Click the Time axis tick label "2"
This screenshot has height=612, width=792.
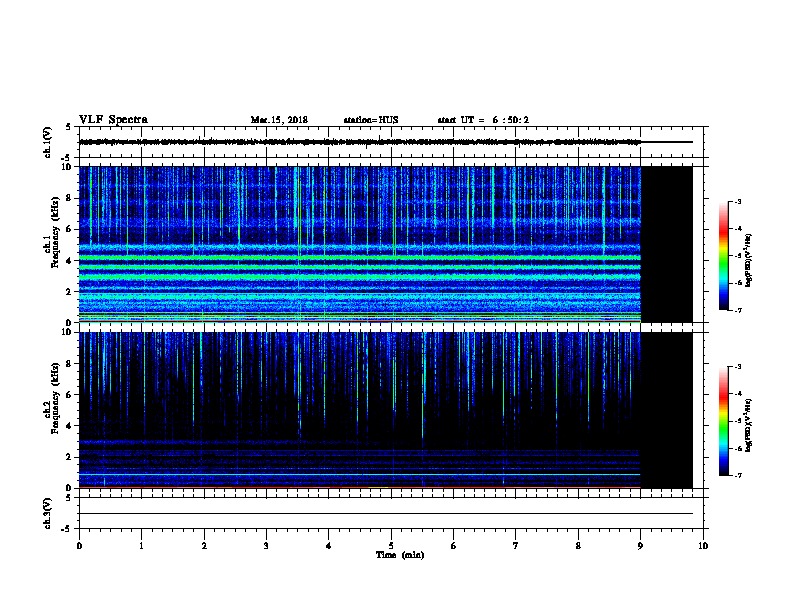[x=204, y=546]
